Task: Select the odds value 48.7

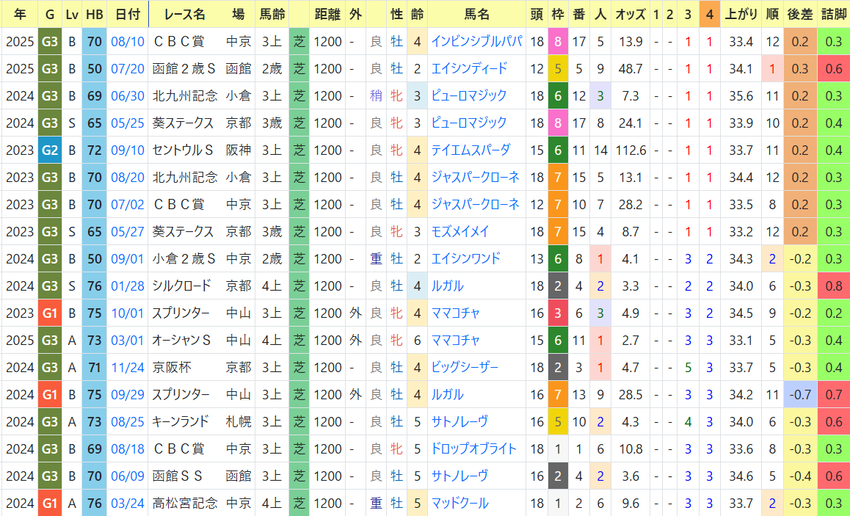Action: pyautogui.click(x=630, y=69)
